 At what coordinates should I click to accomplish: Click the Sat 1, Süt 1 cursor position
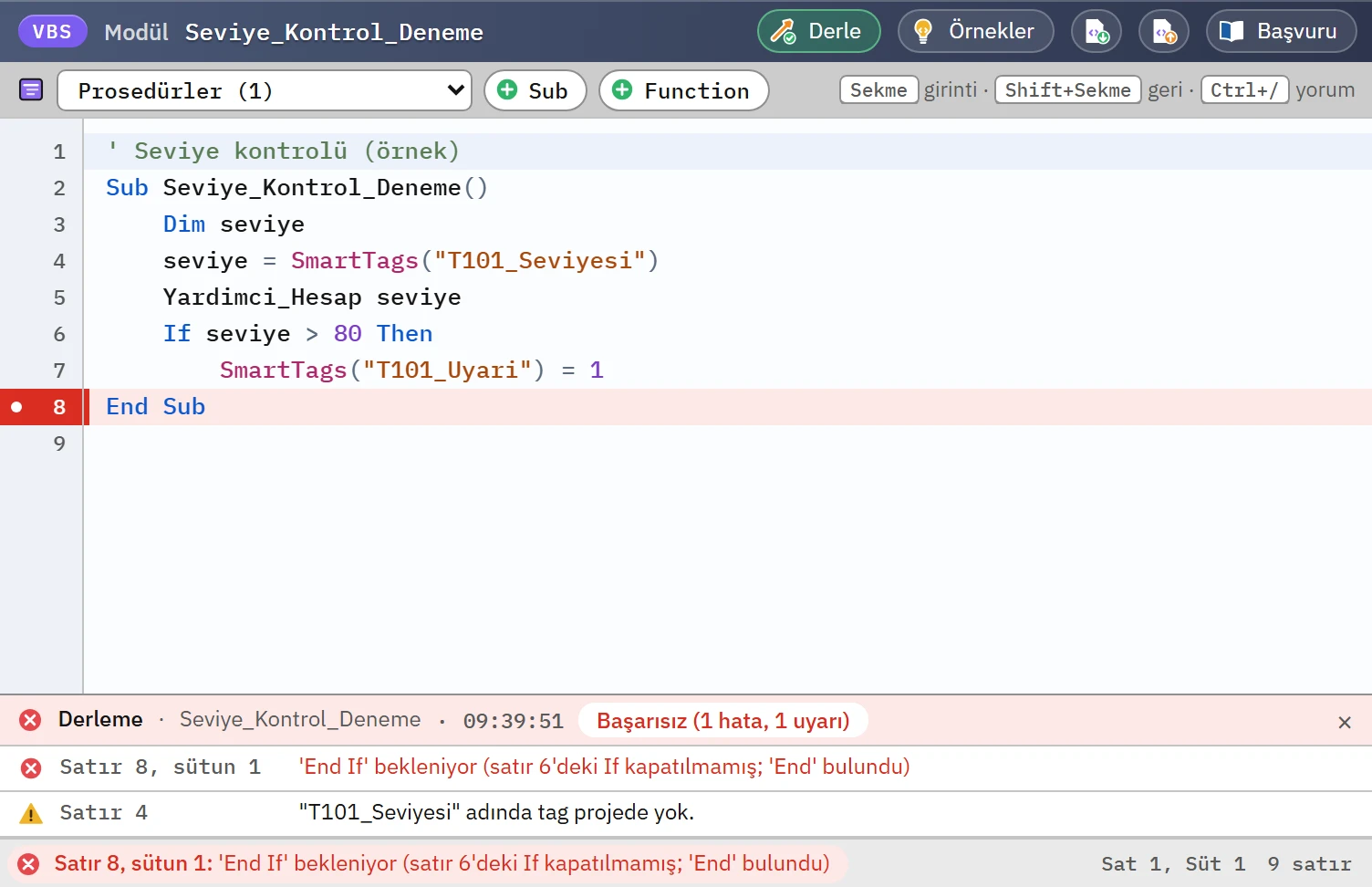point(1172,864)
